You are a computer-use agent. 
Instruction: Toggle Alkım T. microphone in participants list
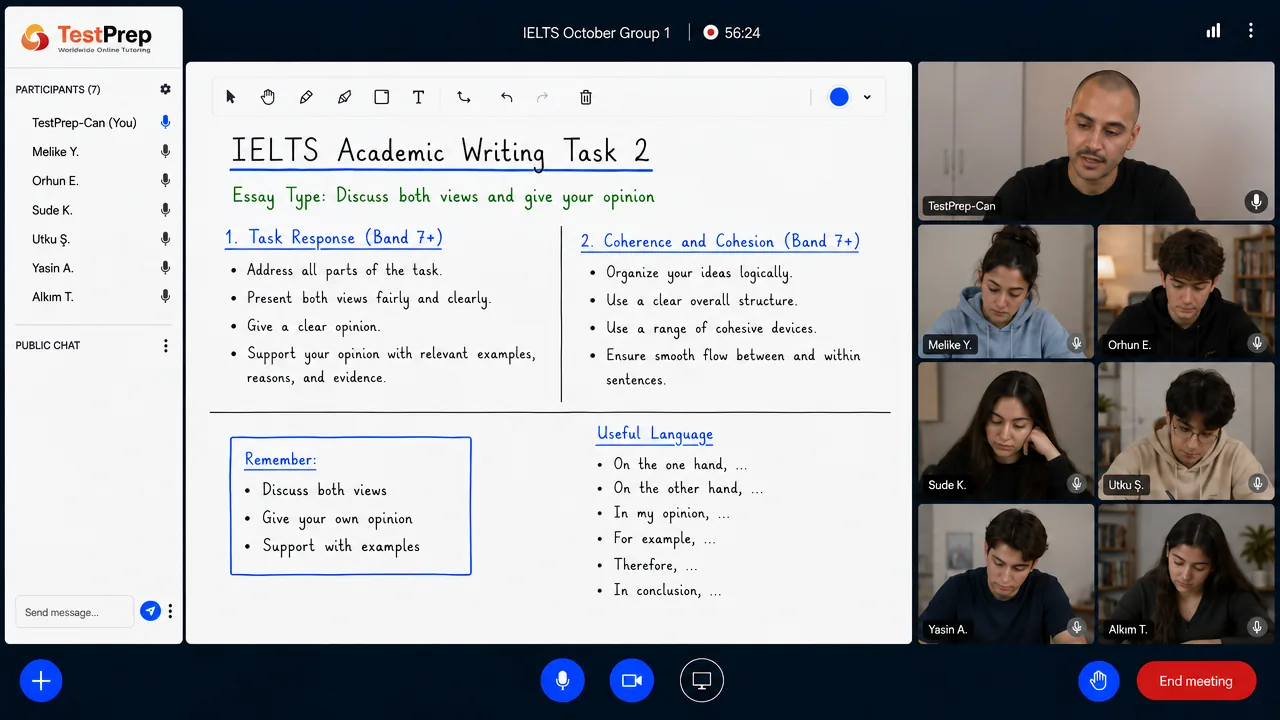tap(165, 297)
